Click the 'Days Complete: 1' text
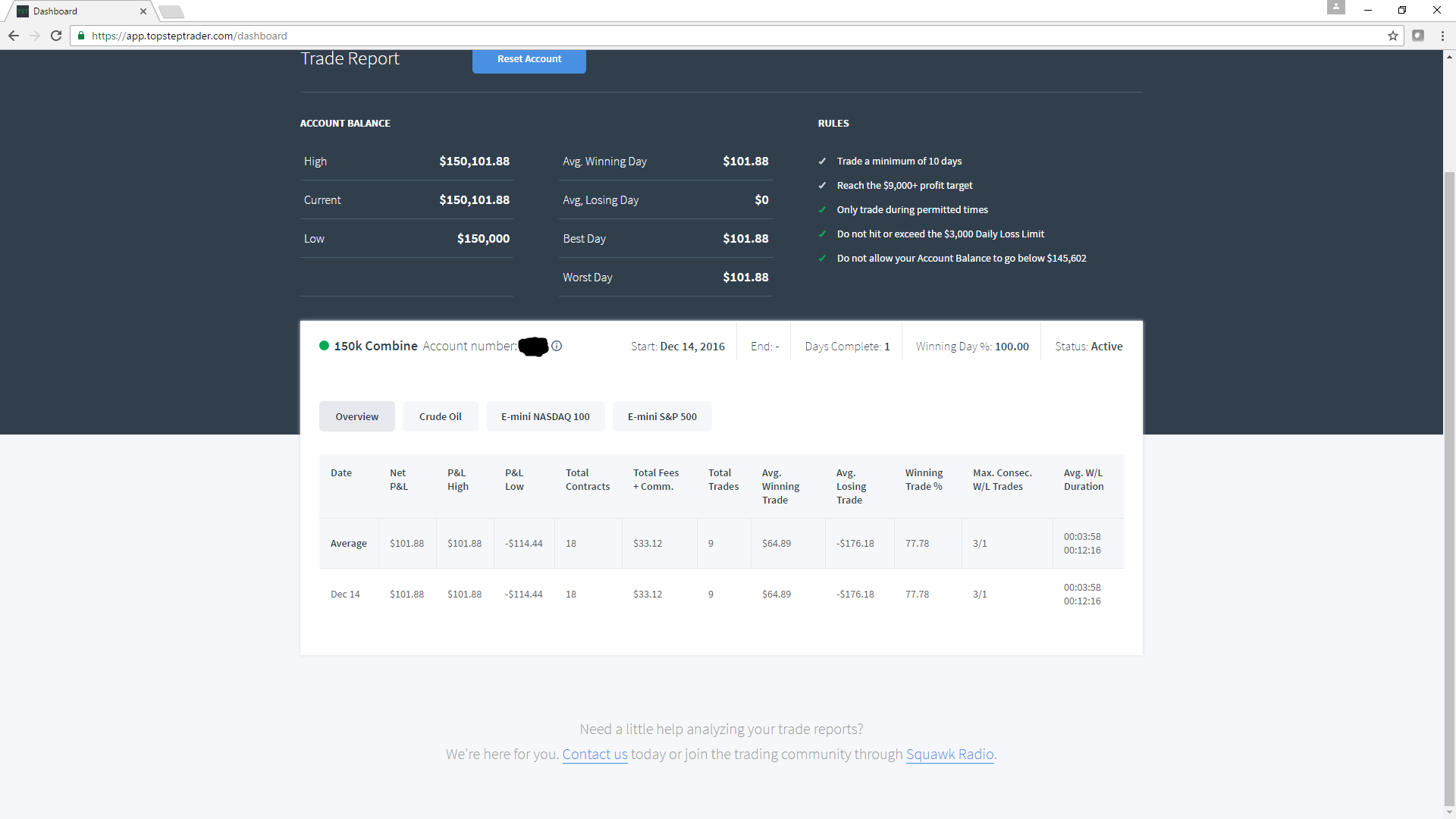 [848, 347]
